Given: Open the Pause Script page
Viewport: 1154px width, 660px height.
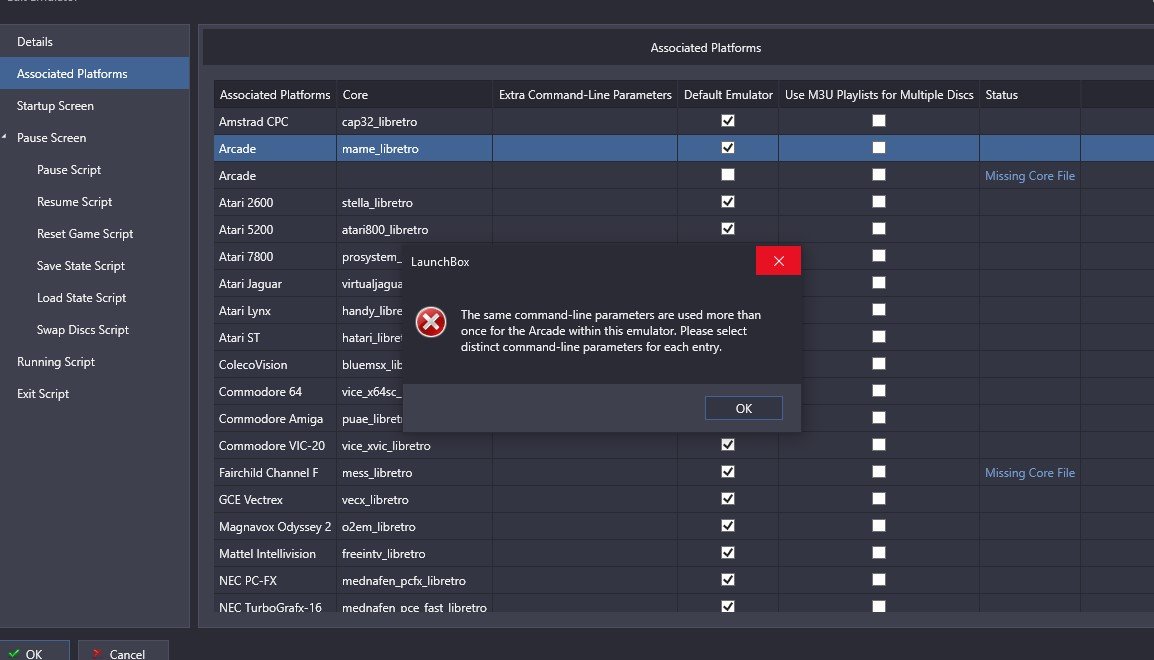Looking at the screenshot, I should 68,169.
